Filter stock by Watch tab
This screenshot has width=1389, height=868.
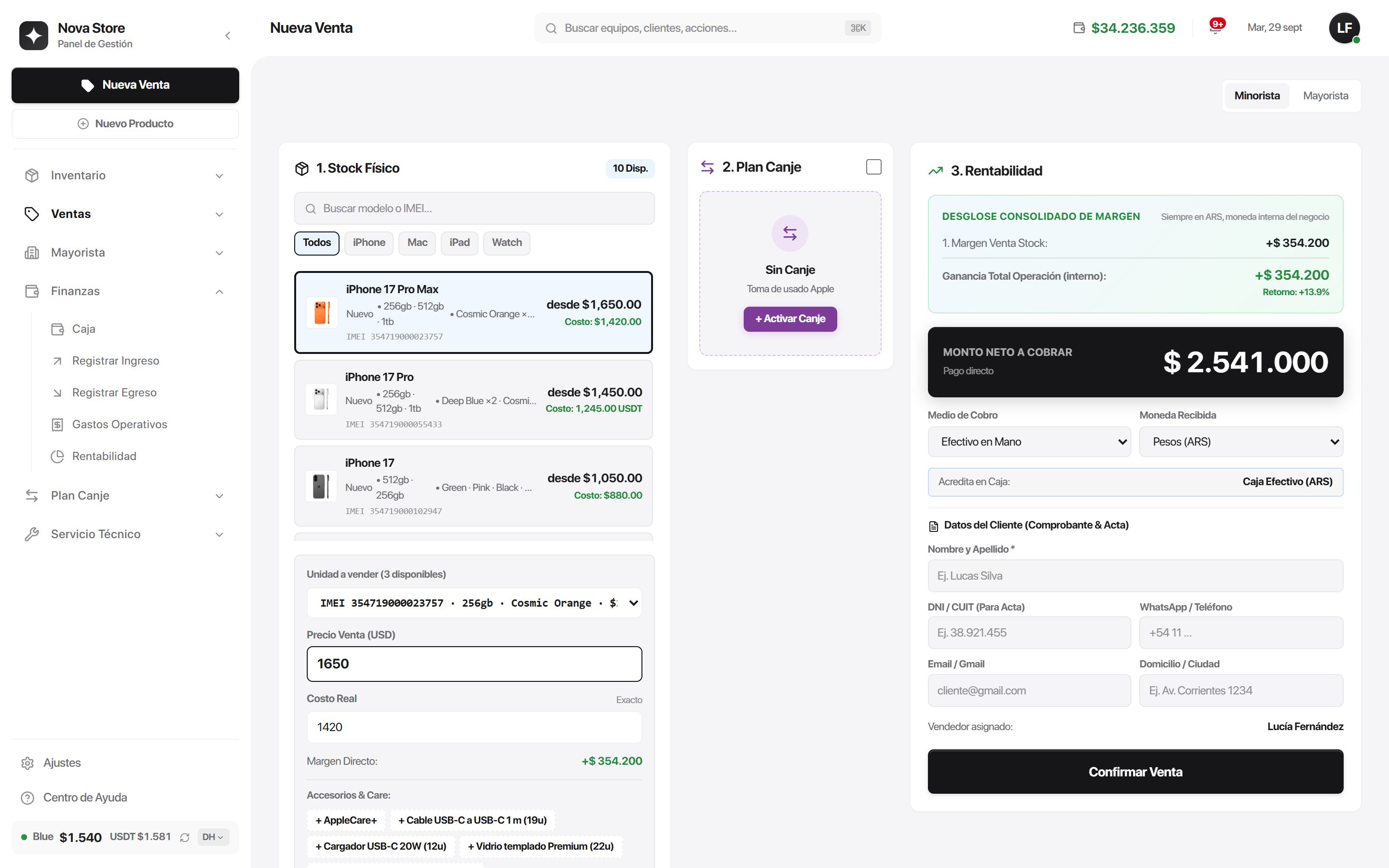[x=507, y=243]
